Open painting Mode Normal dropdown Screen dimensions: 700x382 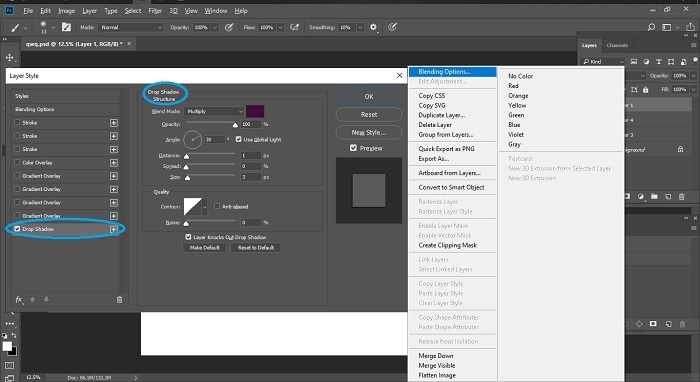[x=131, y=27]
